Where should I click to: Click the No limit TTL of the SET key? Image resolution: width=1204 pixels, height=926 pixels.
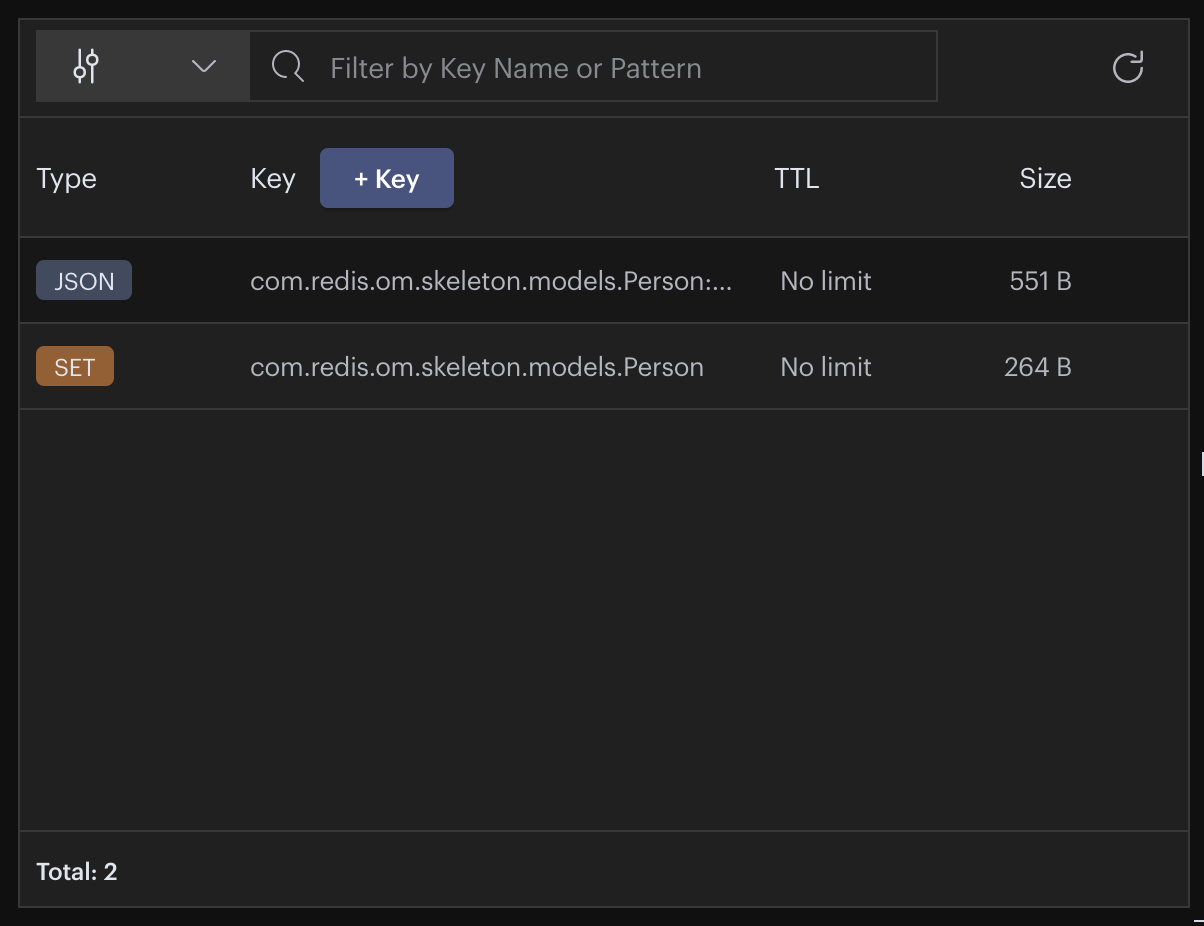[x=825, y=366]
